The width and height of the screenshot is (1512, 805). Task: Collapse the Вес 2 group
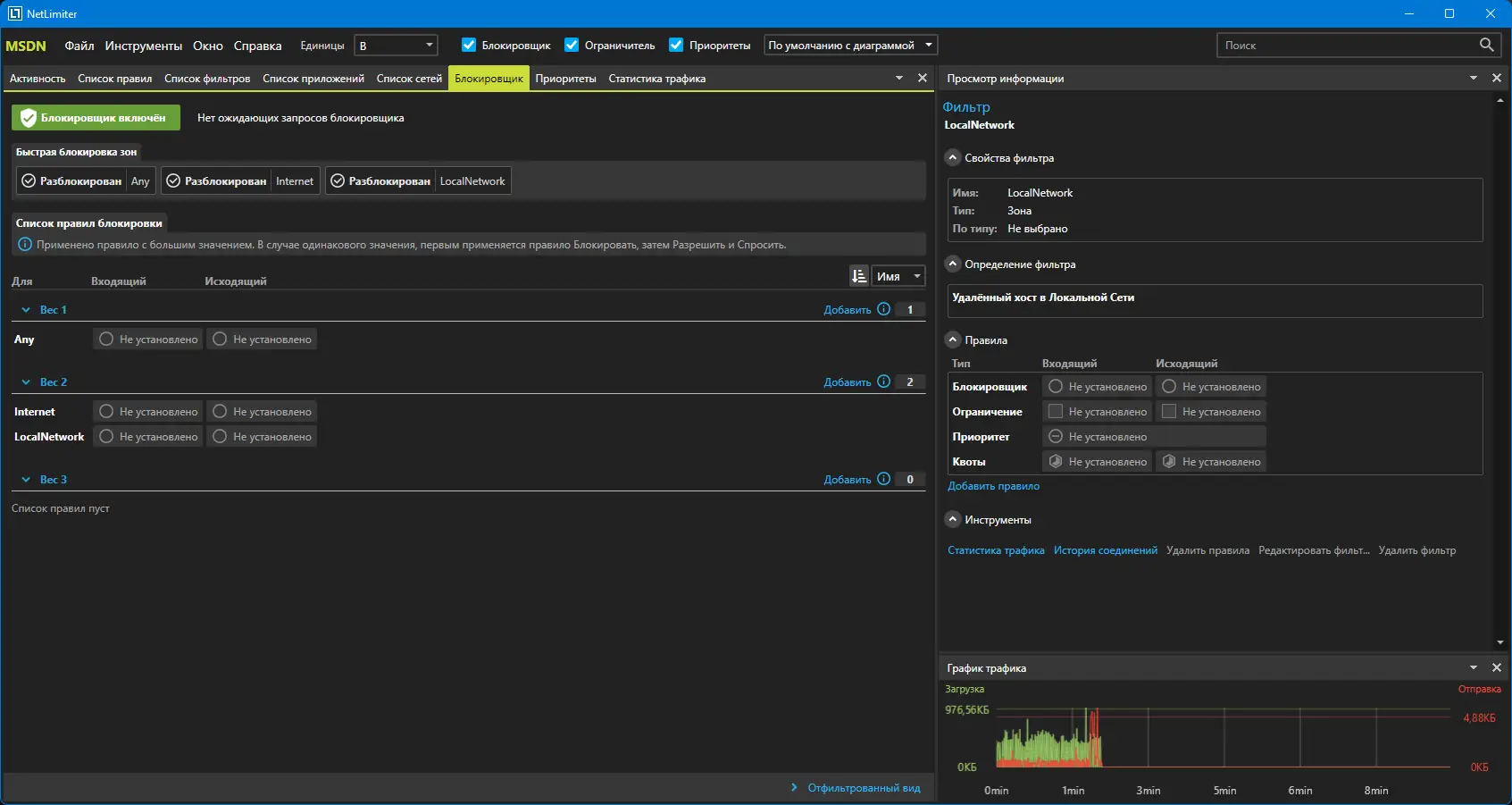click(26, 382)
